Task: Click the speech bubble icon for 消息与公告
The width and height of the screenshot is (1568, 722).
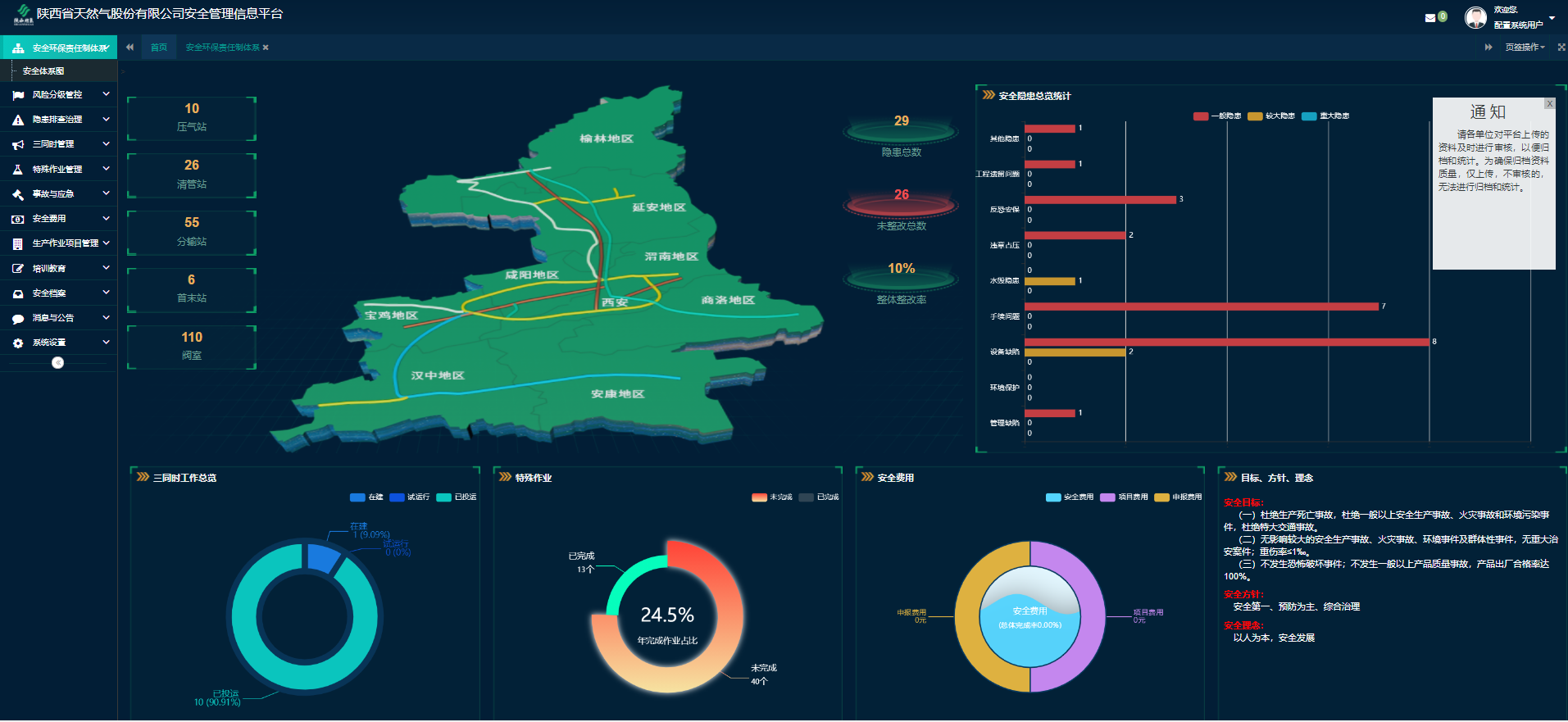Action: tap(18, 318)
